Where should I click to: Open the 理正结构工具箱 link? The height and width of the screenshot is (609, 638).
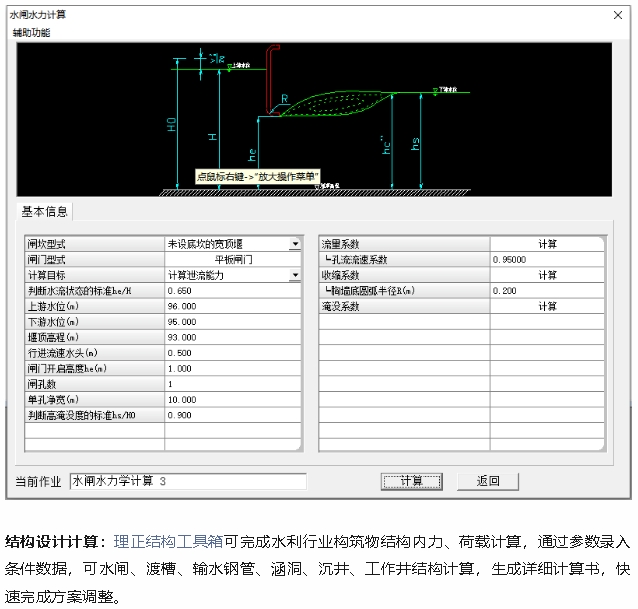click(x=168, y=542)
